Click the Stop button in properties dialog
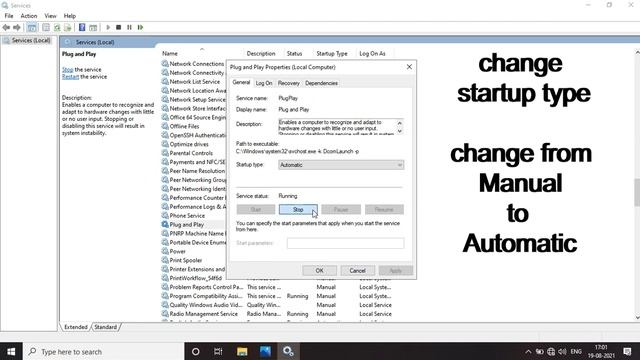Screen dimensions: 640x360 (298, 209)
